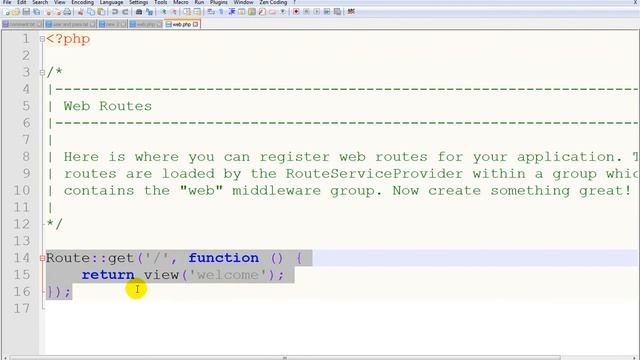Click the Open file toolbar icon
This screenshot has width=640, height=360.
[x=16, y=12]
